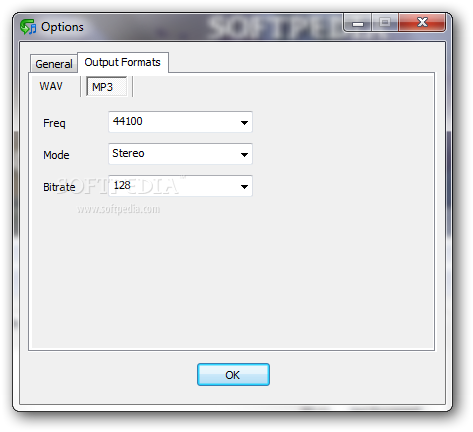Click the Stereo mode value field
Image resolution: width=473 pixels, height=432 pixels.
180,154
